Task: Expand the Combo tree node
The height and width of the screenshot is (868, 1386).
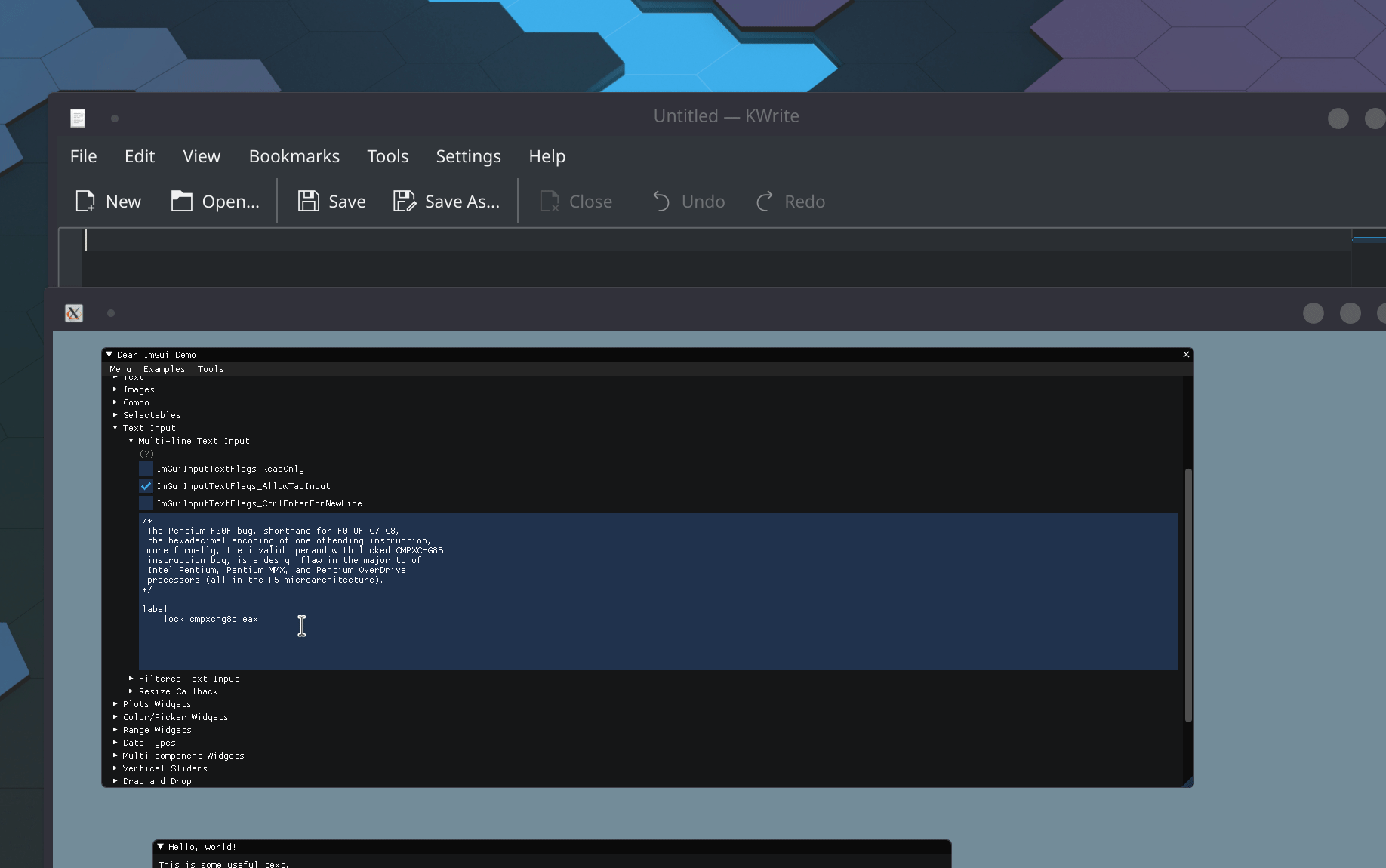Action: point(115,402)
